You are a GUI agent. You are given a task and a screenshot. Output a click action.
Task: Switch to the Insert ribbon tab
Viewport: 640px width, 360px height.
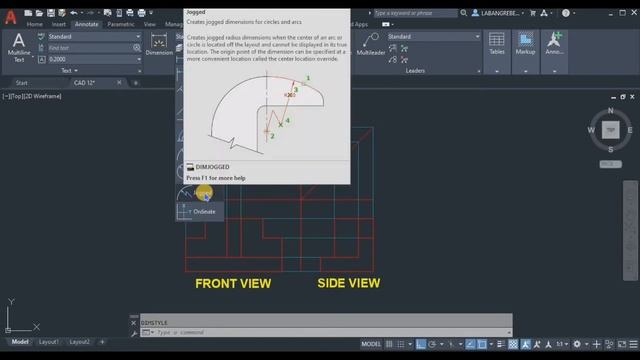[58, 24]
